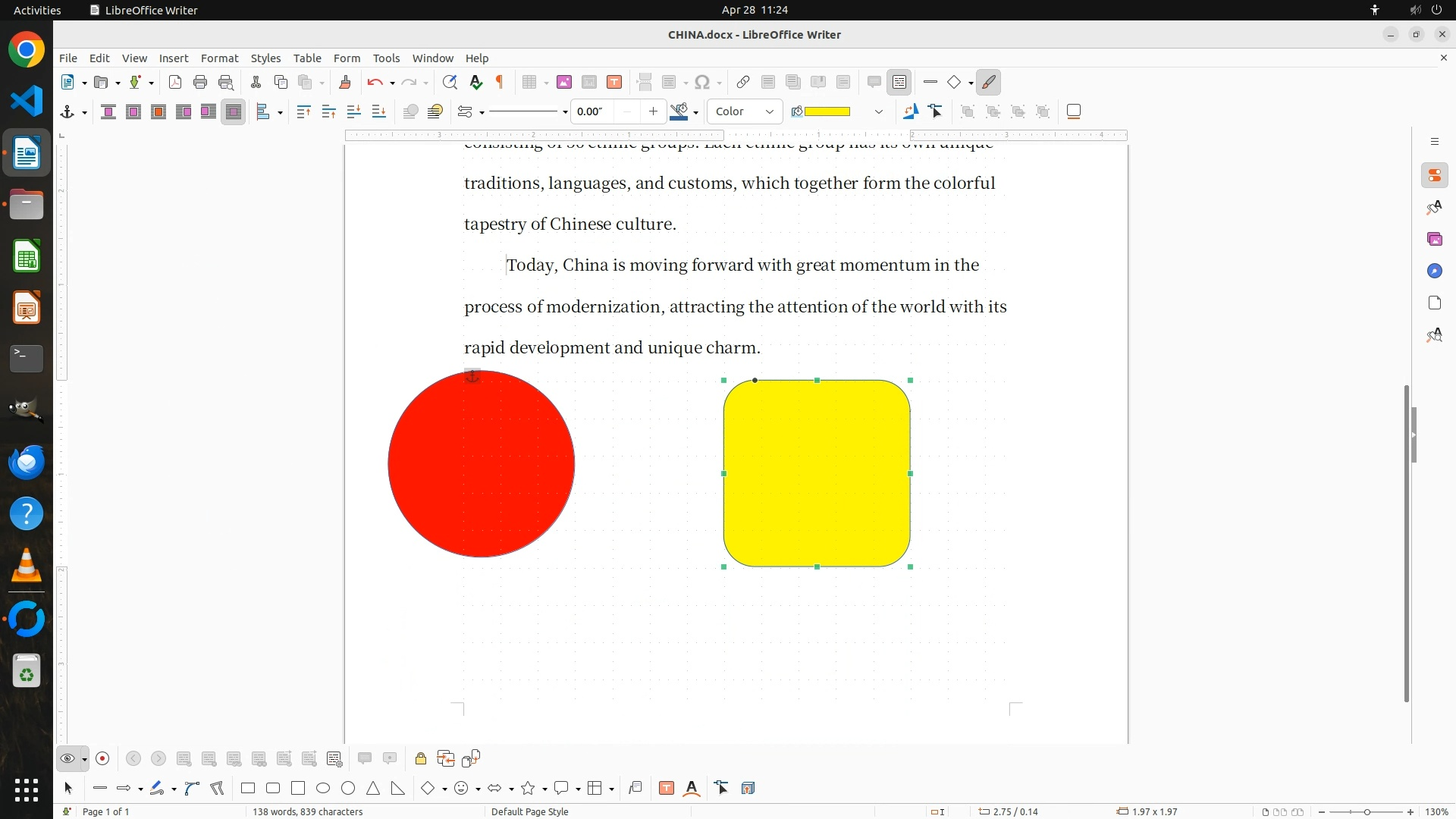Toggle Extrusion 3D button
1456x819 pixels.
(748, 788)
